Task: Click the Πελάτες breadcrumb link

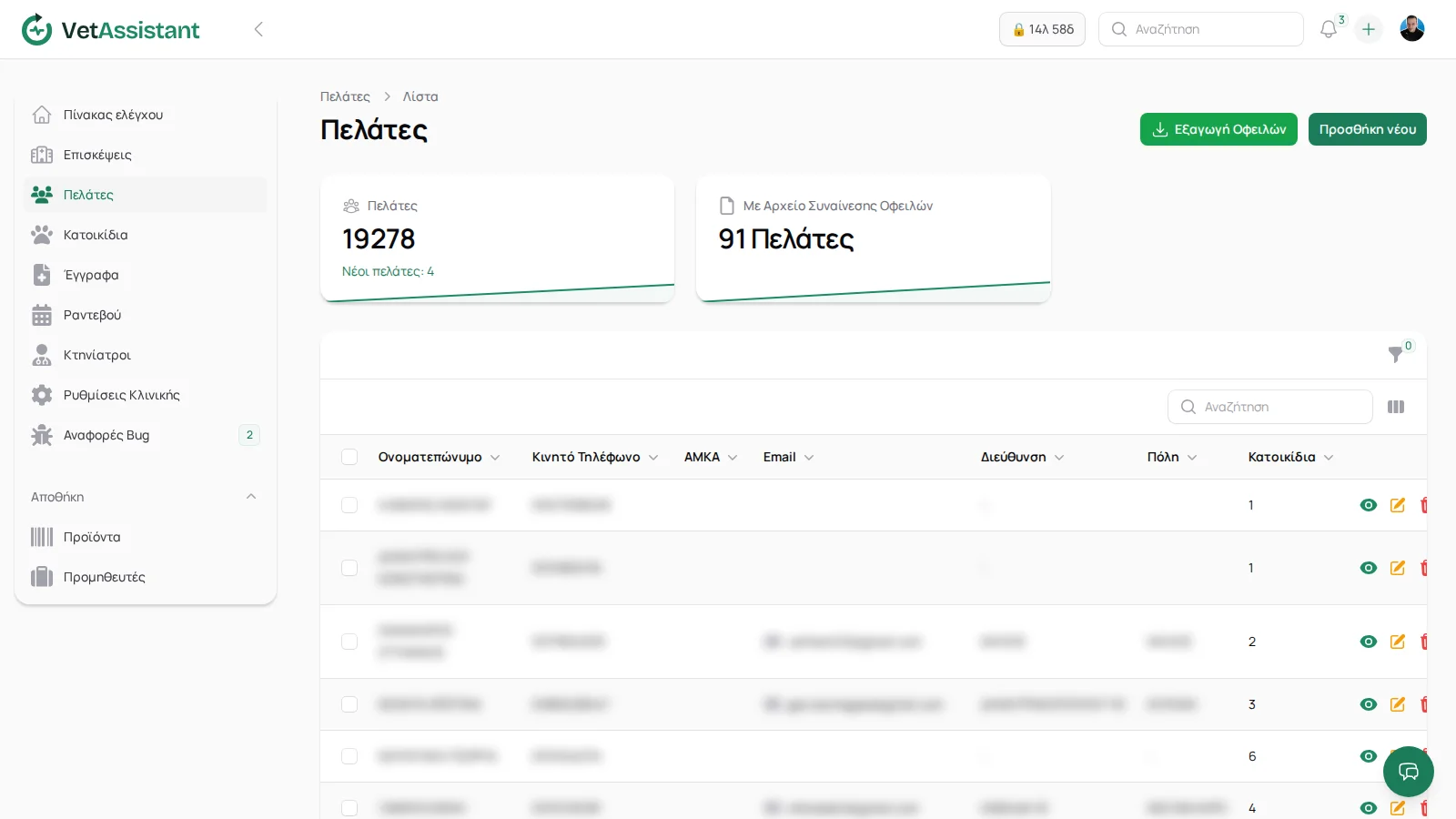Action: [345, 96]
